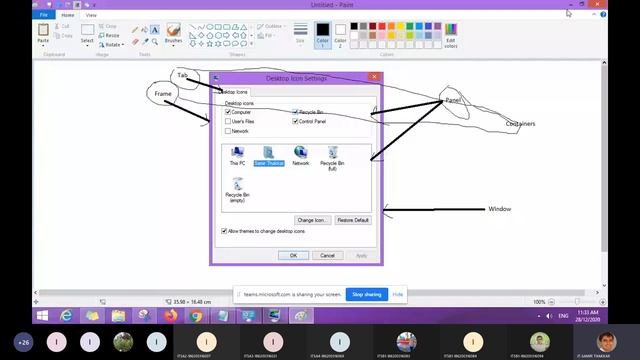Select the Magnifier tool
Image resolution: width=640 pixels, height=360 pixels.
click(155, 42)
